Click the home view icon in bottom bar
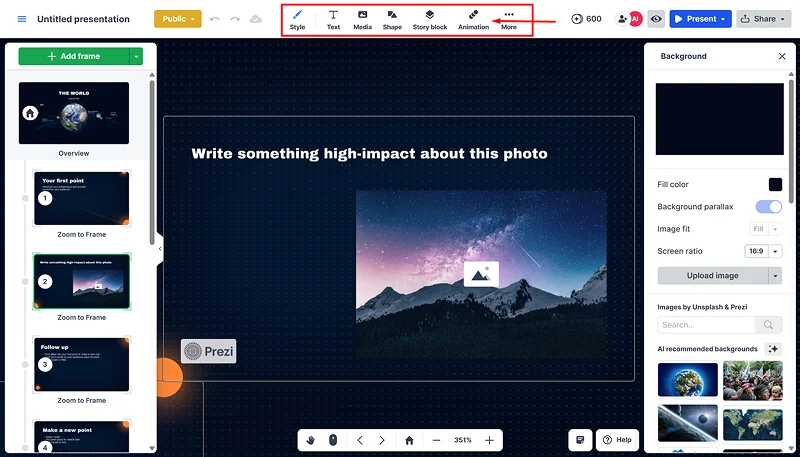 pos(409,440)
